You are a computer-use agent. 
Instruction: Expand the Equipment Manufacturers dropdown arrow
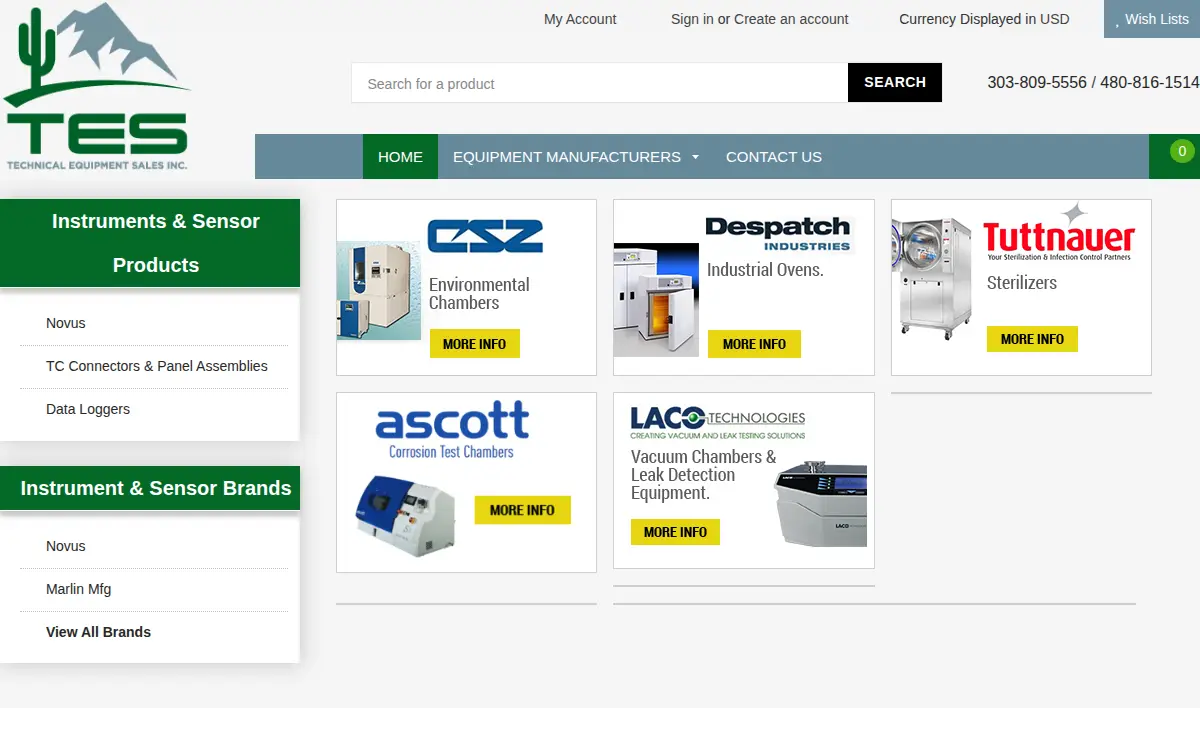click(695, 157)
